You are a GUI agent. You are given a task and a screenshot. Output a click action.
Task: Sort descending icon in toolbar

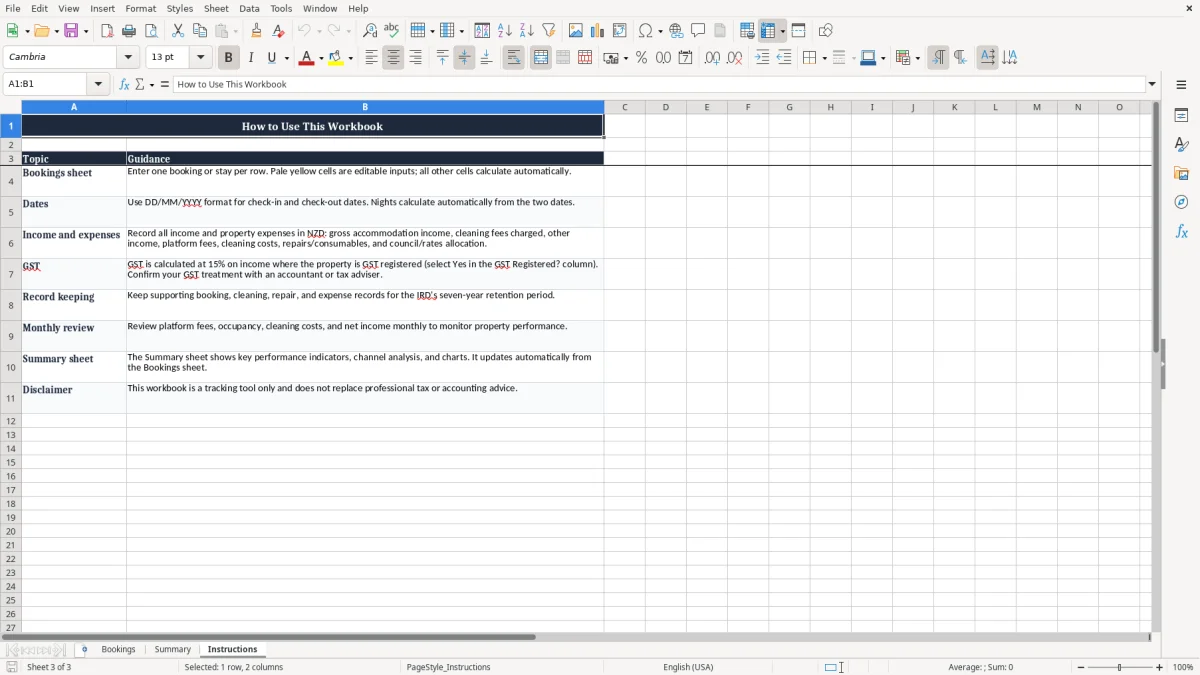click(527, 31)
